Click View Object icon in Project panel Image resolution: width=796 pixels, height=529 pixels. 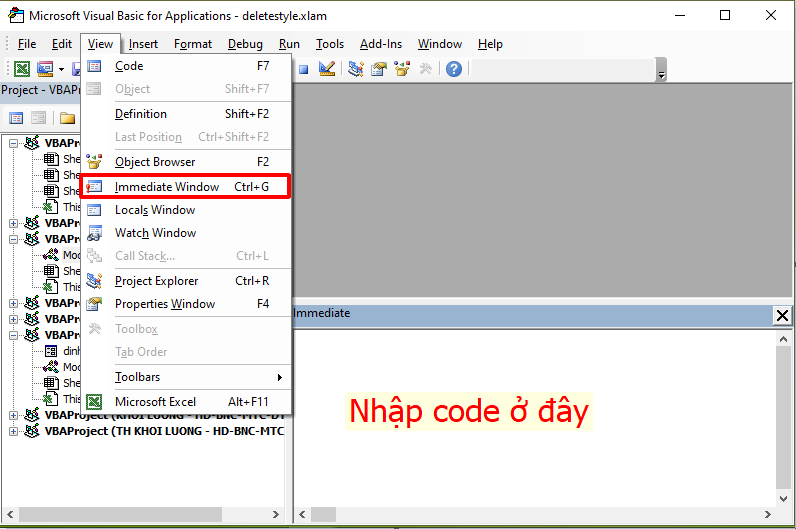coord(39,118)
